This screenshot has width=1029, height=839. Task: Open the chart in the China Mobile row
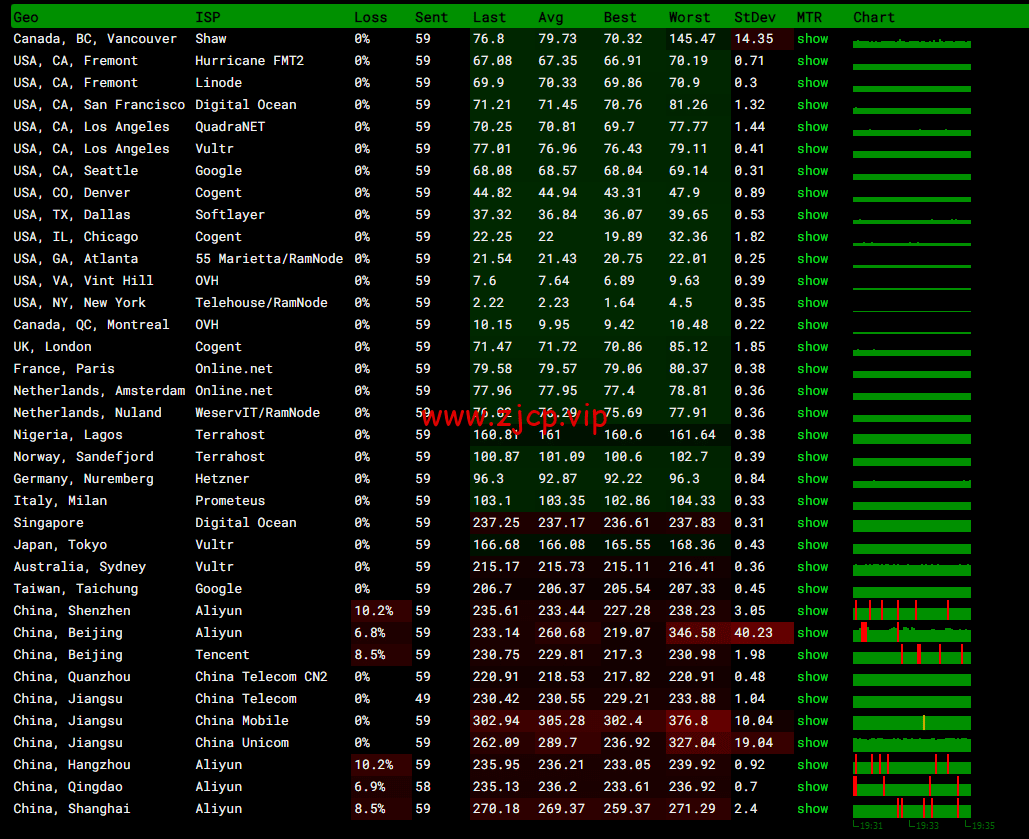click(x=912, y=721)
